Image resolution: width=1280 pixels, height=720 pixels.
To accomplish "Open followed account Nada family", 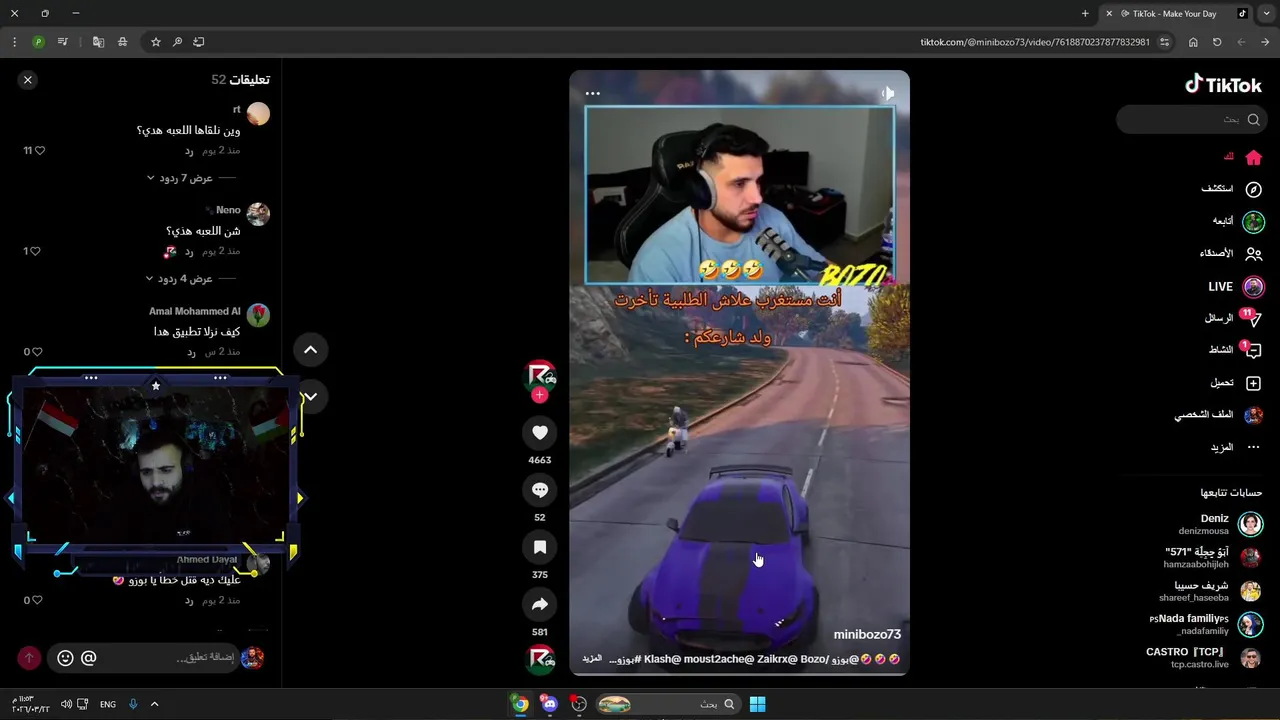I will point(1205,624).
